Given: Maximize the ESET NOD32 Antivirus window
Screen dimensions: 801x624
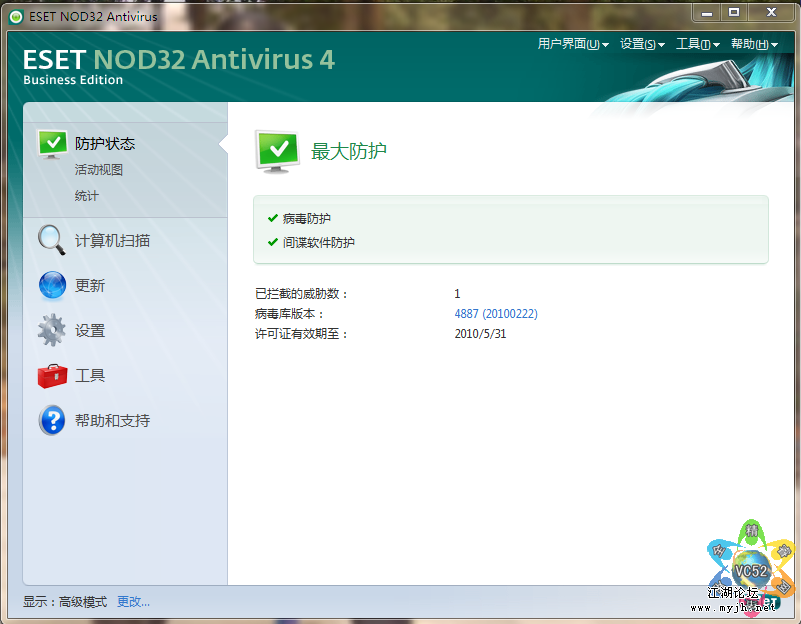Looking at the screenshot, I should (x=734, y=12).
